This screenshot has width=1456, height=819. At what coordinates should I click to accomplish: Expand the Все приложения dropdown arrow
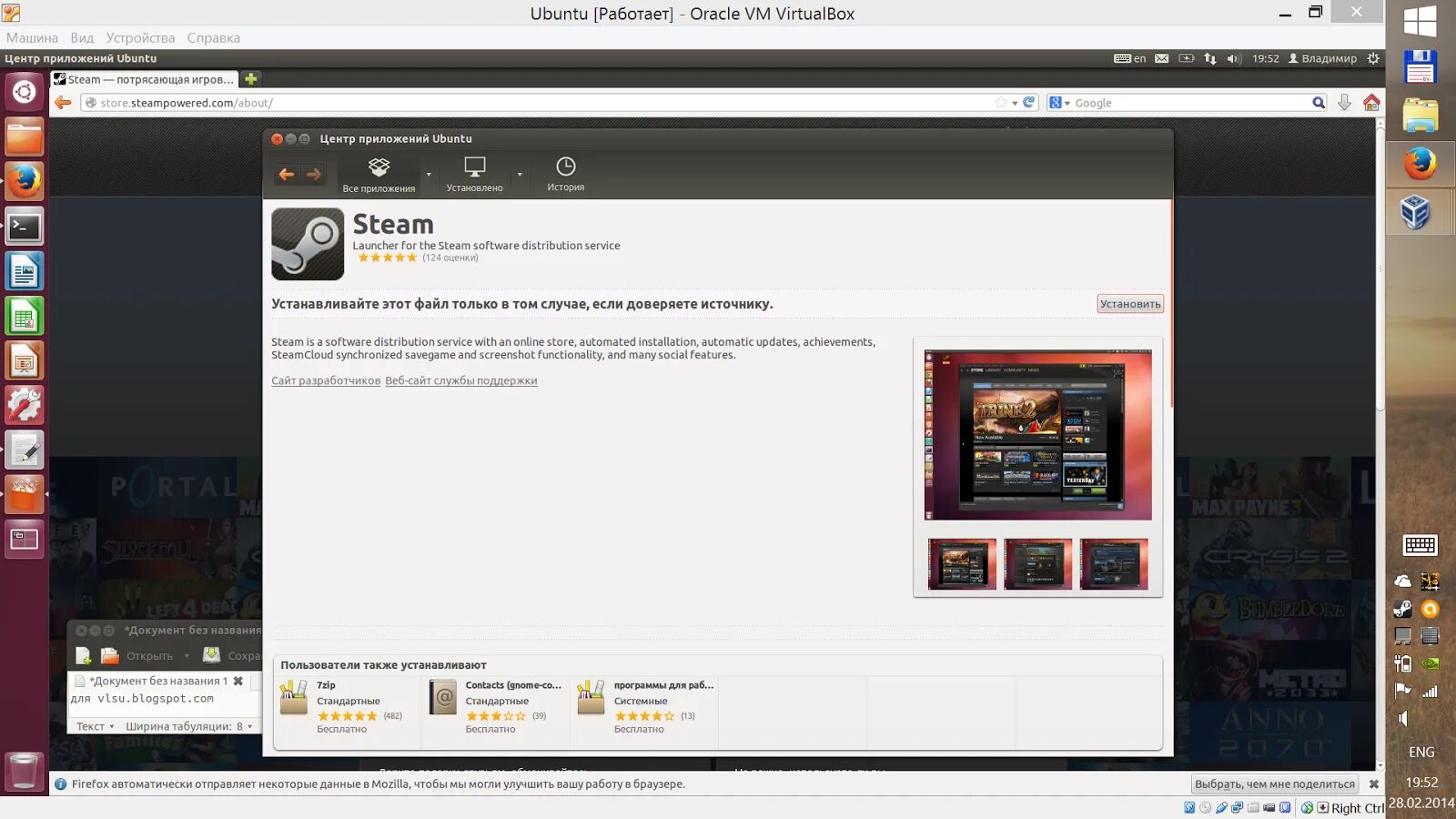[x=429, y=175]
